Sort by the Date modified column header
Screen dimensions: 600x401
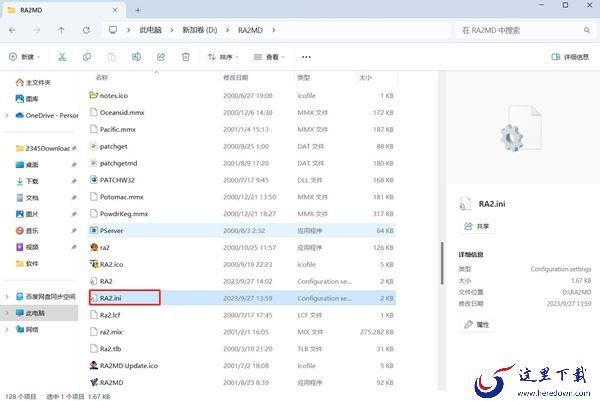pyautogui.click(x=236, y=78)
